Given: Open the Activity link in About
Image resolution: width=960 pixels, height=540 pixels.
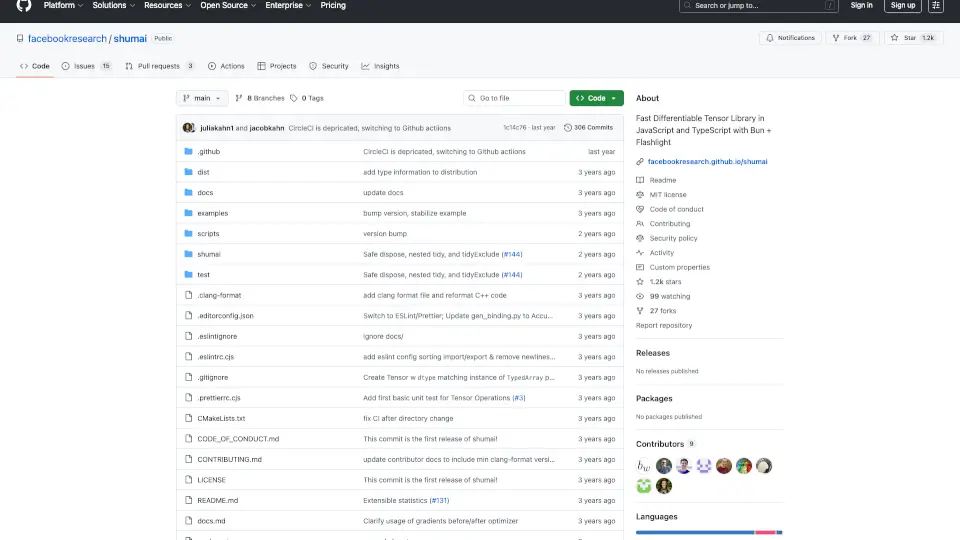Looking at the screenshot, I should (661, 253).
